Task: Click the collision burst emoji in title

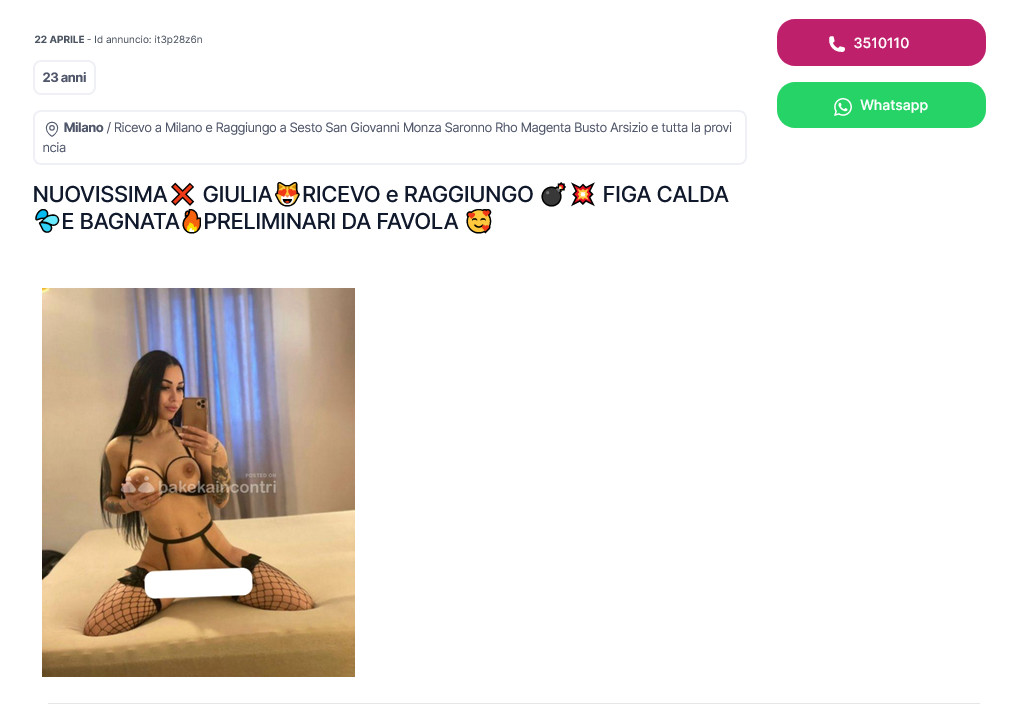Action: [583, 194]
